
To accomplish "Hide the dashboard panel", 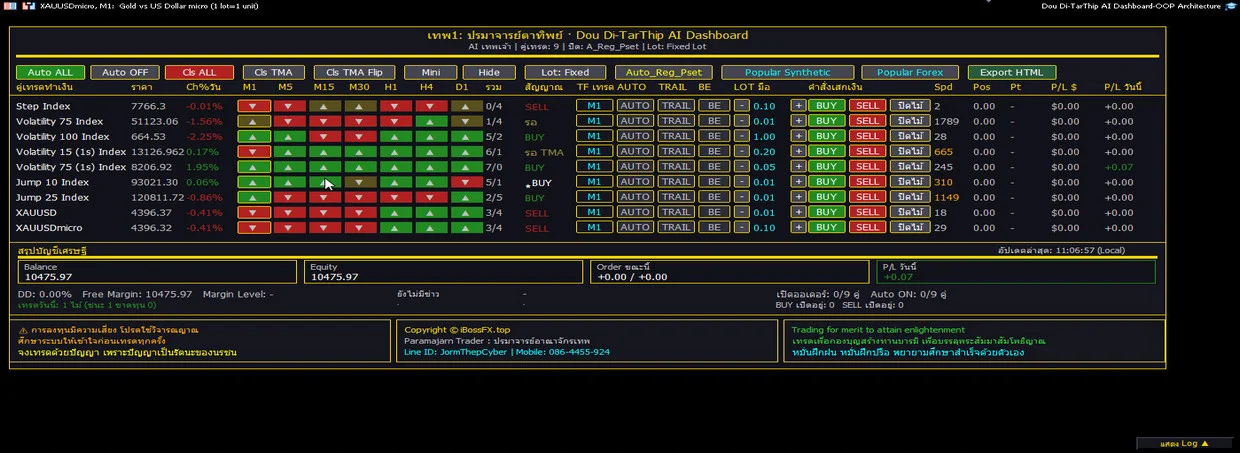I will (489, 72).
